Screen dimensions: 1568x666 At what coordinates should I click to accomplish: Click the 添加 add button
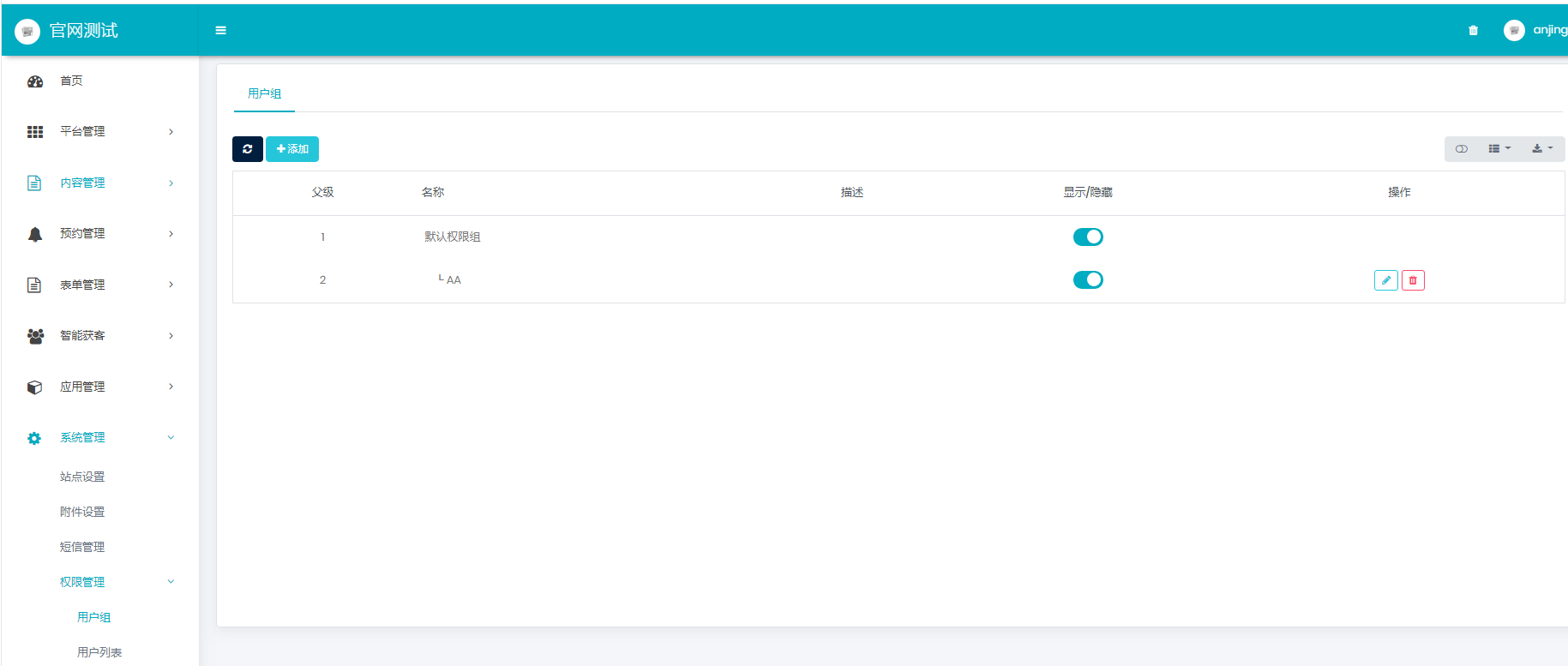[x=292, y=149]
